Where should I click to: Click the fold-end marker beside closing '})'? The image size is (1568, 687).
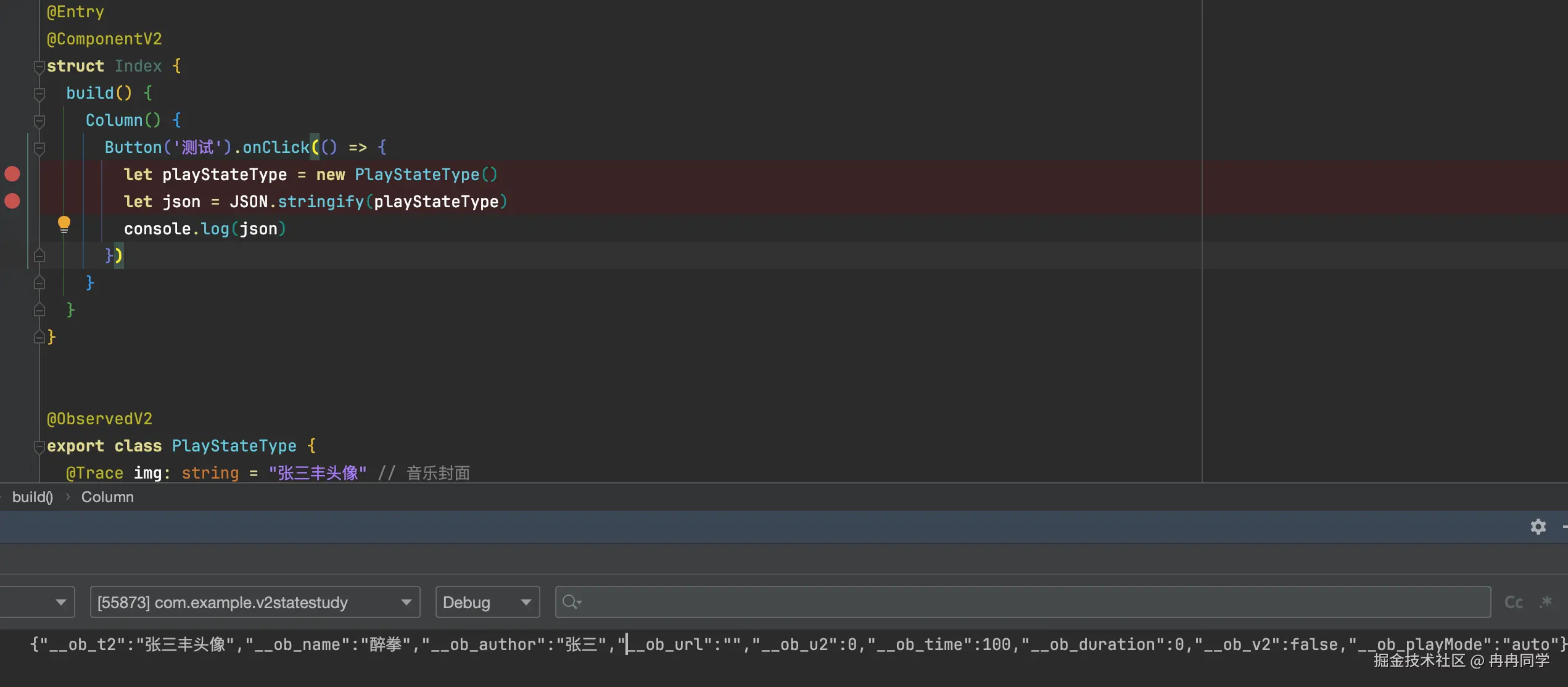click(x=39, y=255)
